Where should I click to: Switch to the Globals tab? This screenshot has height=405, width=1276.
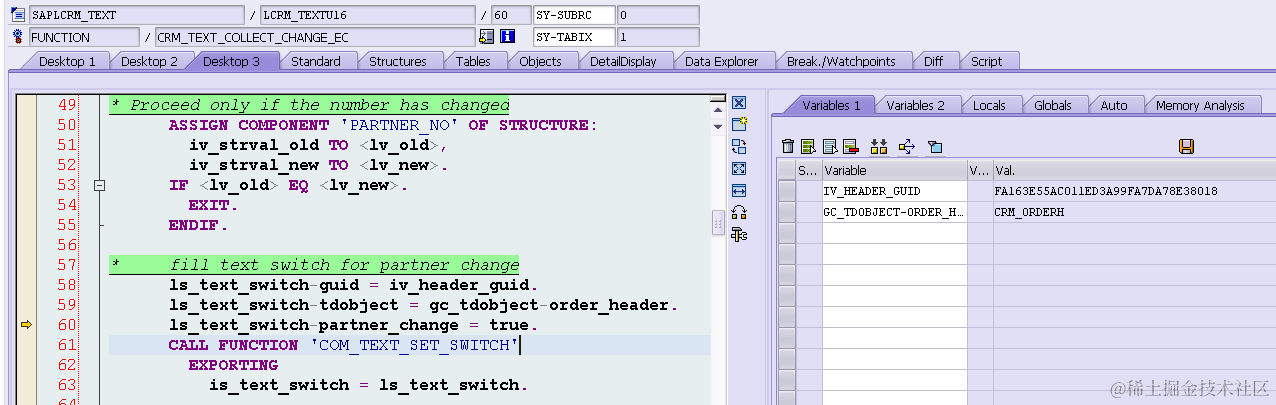pyautogui.click(x=1052, y=105)
